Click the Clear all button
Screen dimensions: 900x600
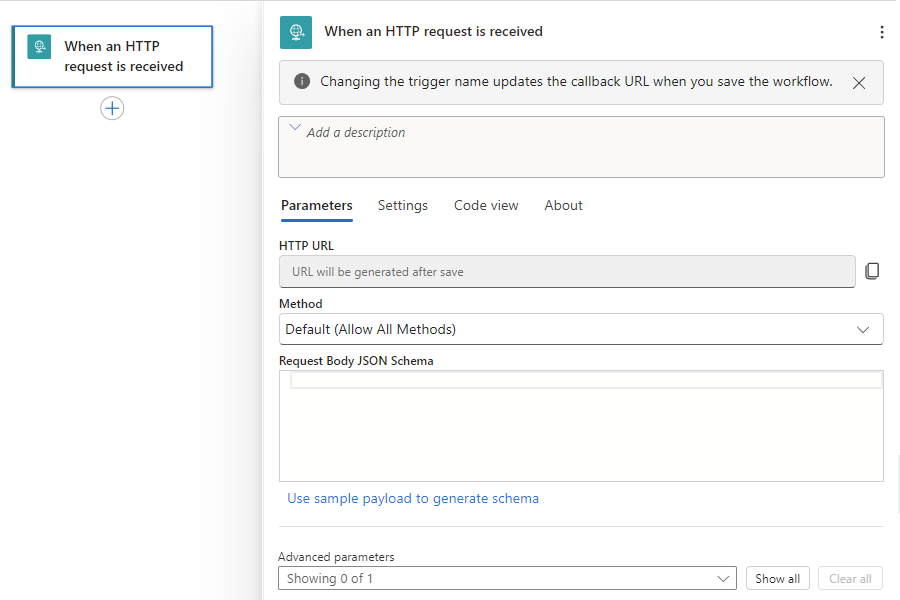pyautogui.click(x=850, y=578)
